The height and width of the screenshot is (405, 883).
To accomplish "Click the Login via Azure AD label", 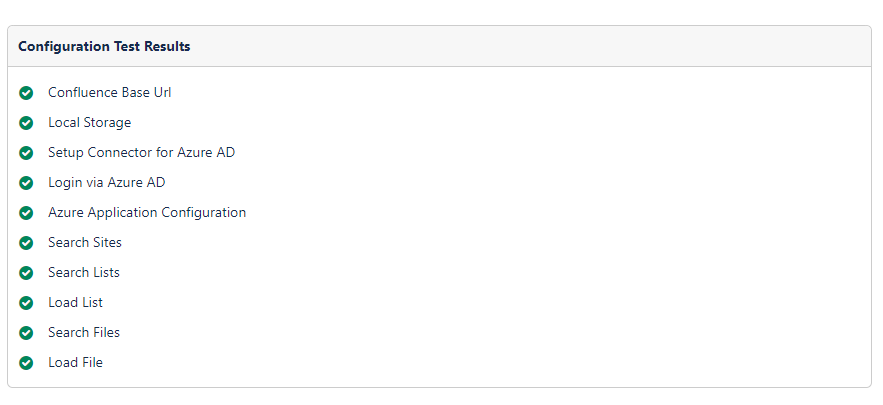I will (x=106, y=183).
